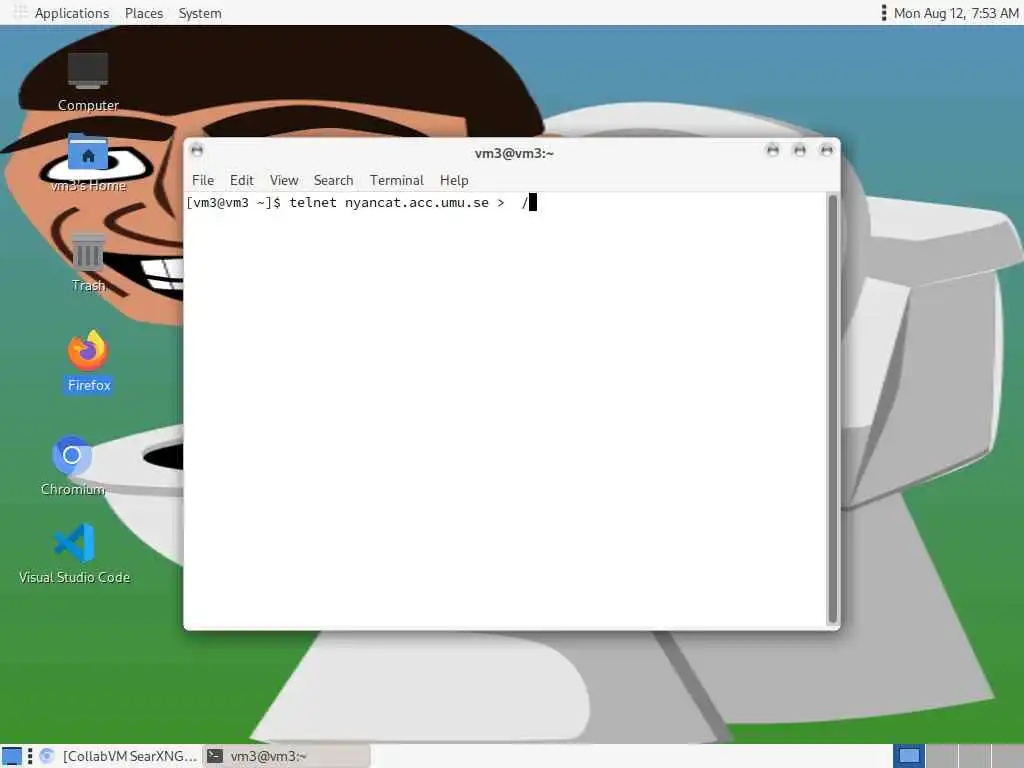Select the vm3@vm3 taskbar entry

click(x=286, y=756)
